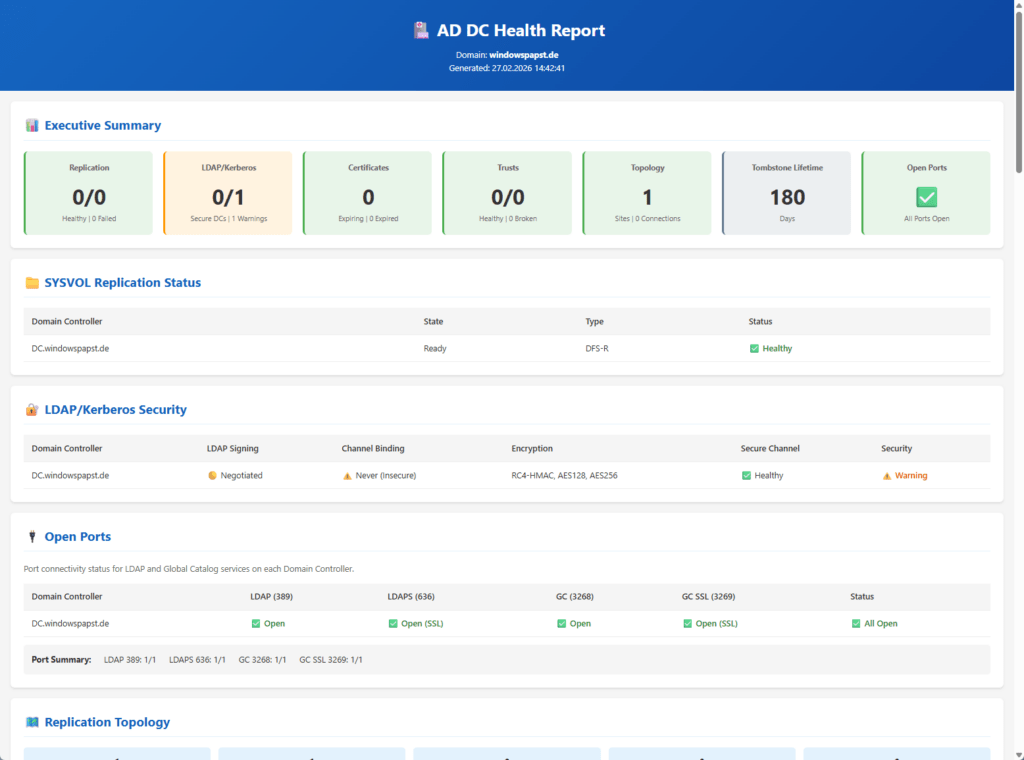This screenshot has height=760, width=1024.
Task: Expand the Certificates summary card
Action: [367, 194]
